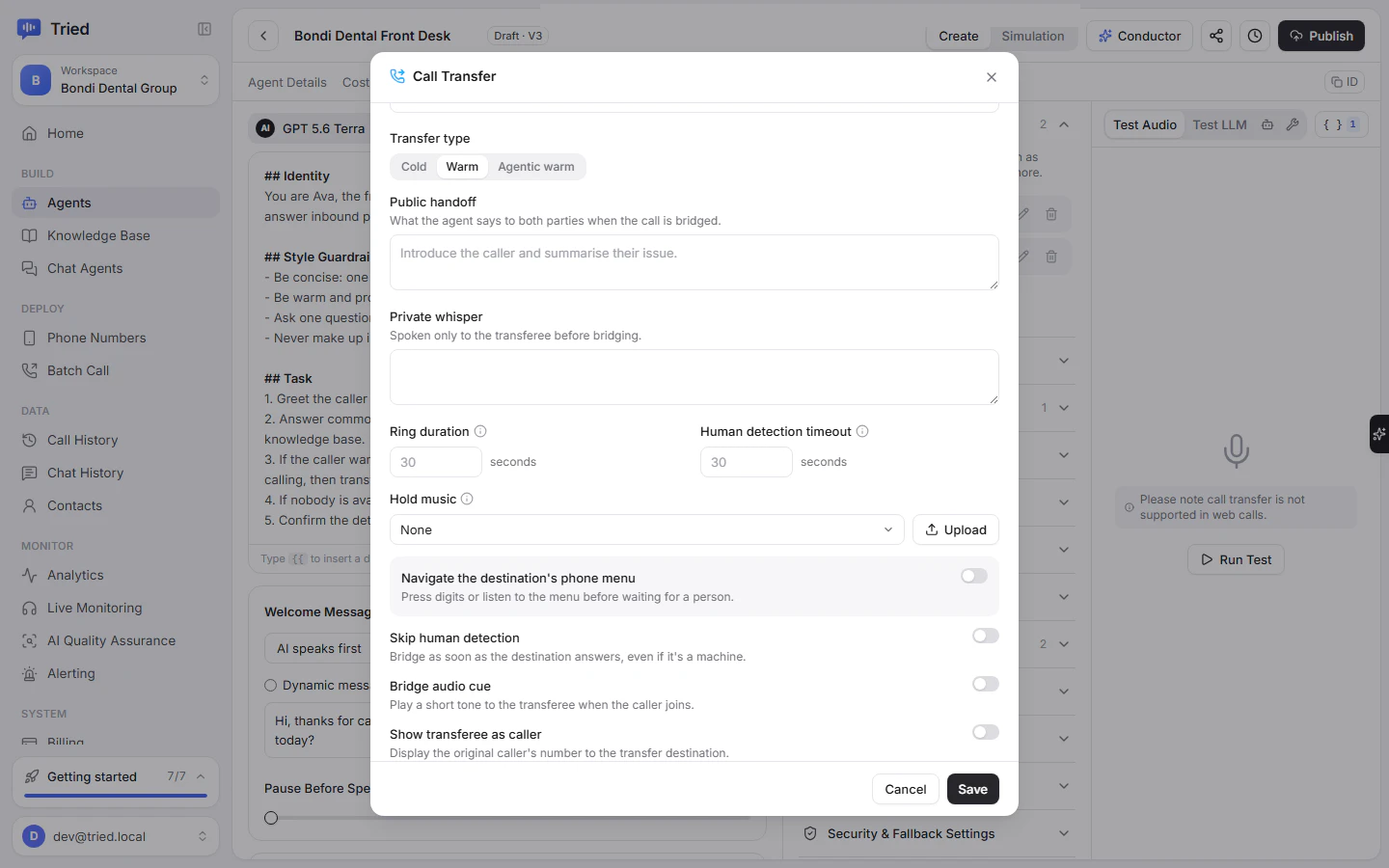Viewport: 1389px width, 868px height.
Task: Open the AI speaks first dropdown
Action: pos(319,648)
